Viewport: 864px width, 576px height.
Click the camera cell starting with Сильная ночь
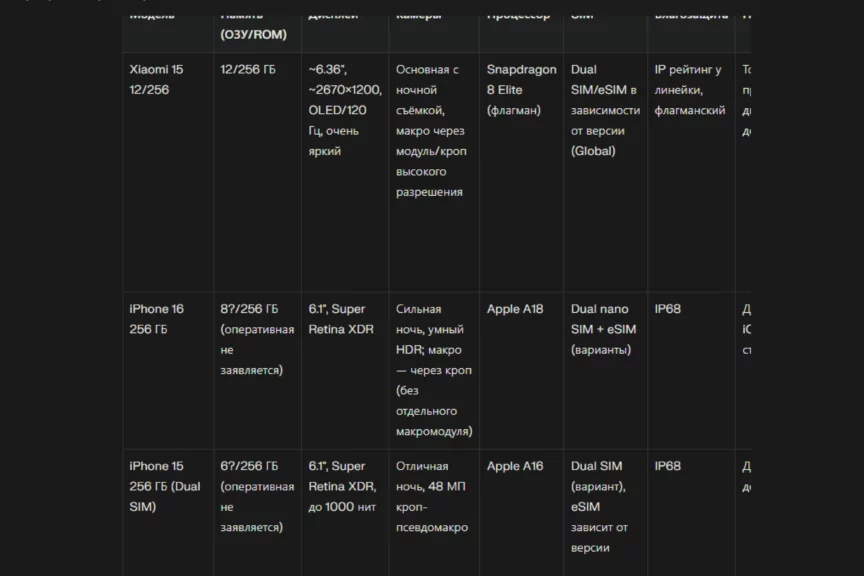433,370
